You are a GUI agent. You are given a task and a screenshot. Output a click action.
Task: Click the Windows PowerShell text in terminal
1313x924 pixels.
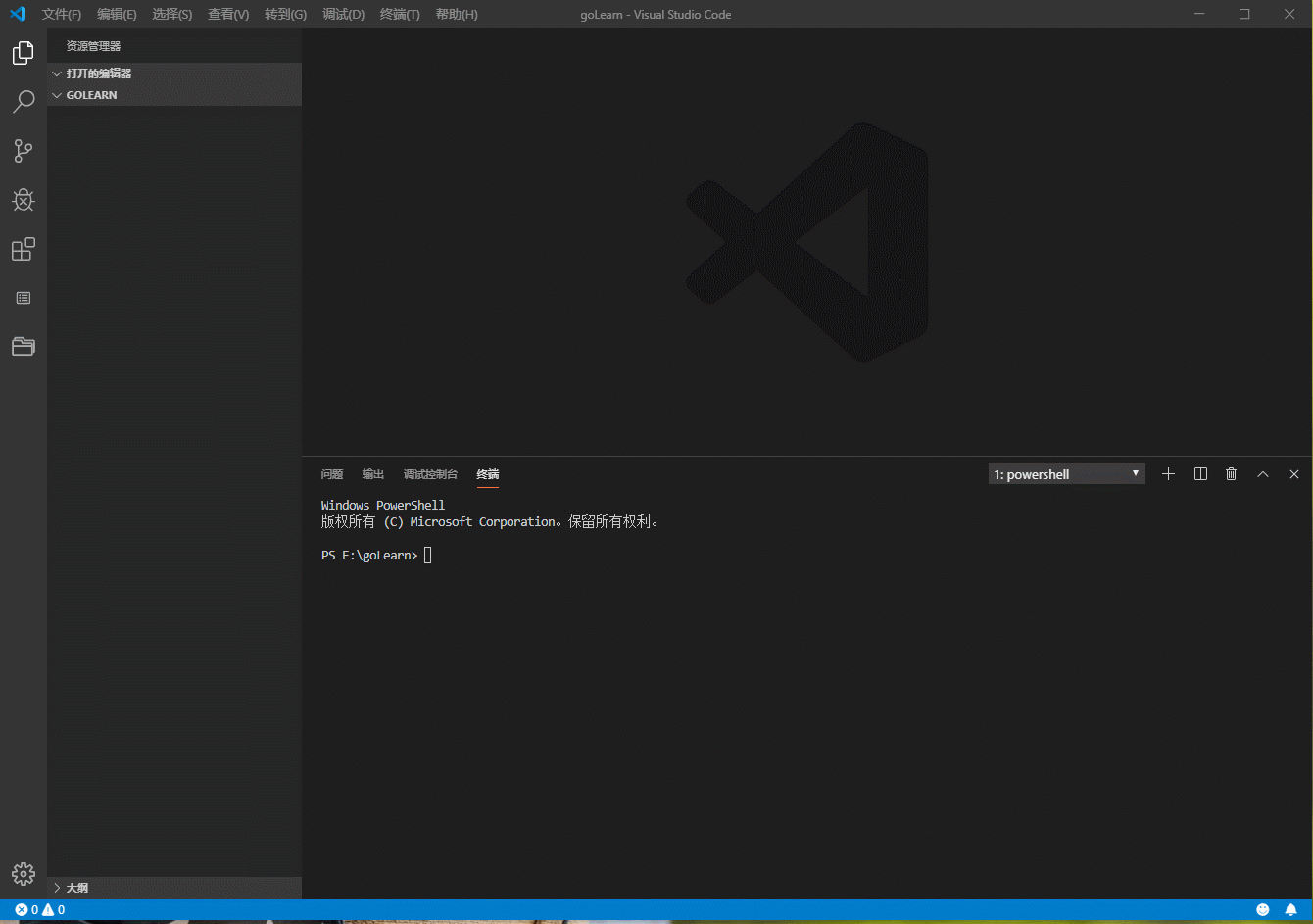[x=383, y=506]
